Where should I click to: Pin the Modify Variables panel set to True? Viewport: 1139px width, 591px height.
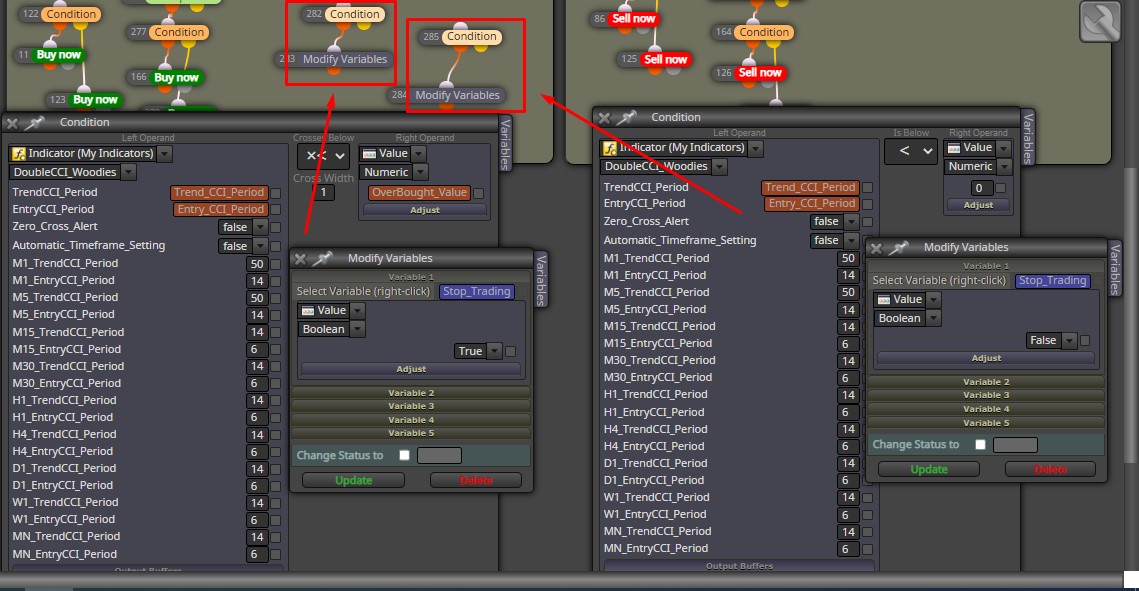[322, 258]
